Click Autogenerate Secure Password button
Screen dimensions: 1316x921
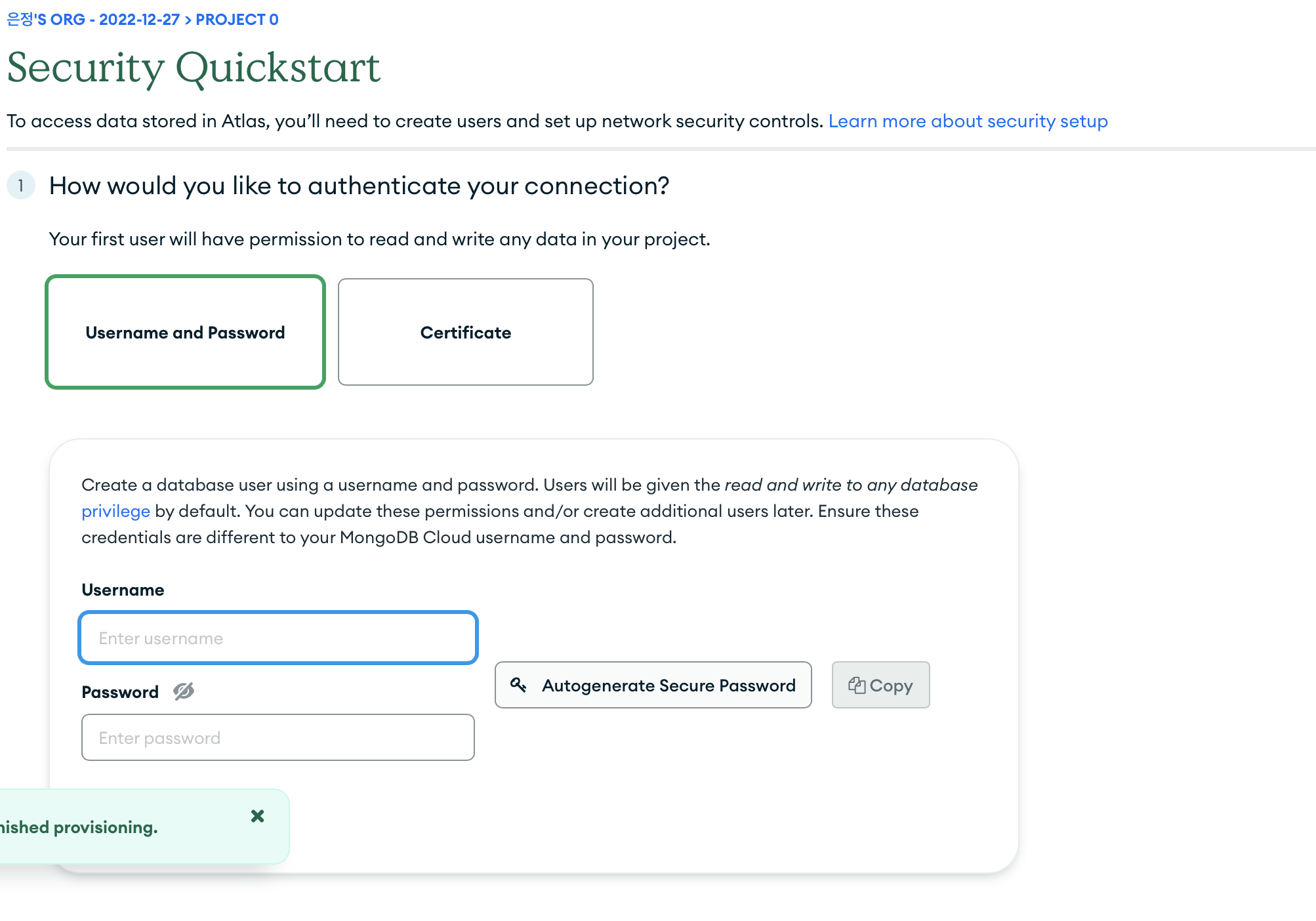coord(653,685)
